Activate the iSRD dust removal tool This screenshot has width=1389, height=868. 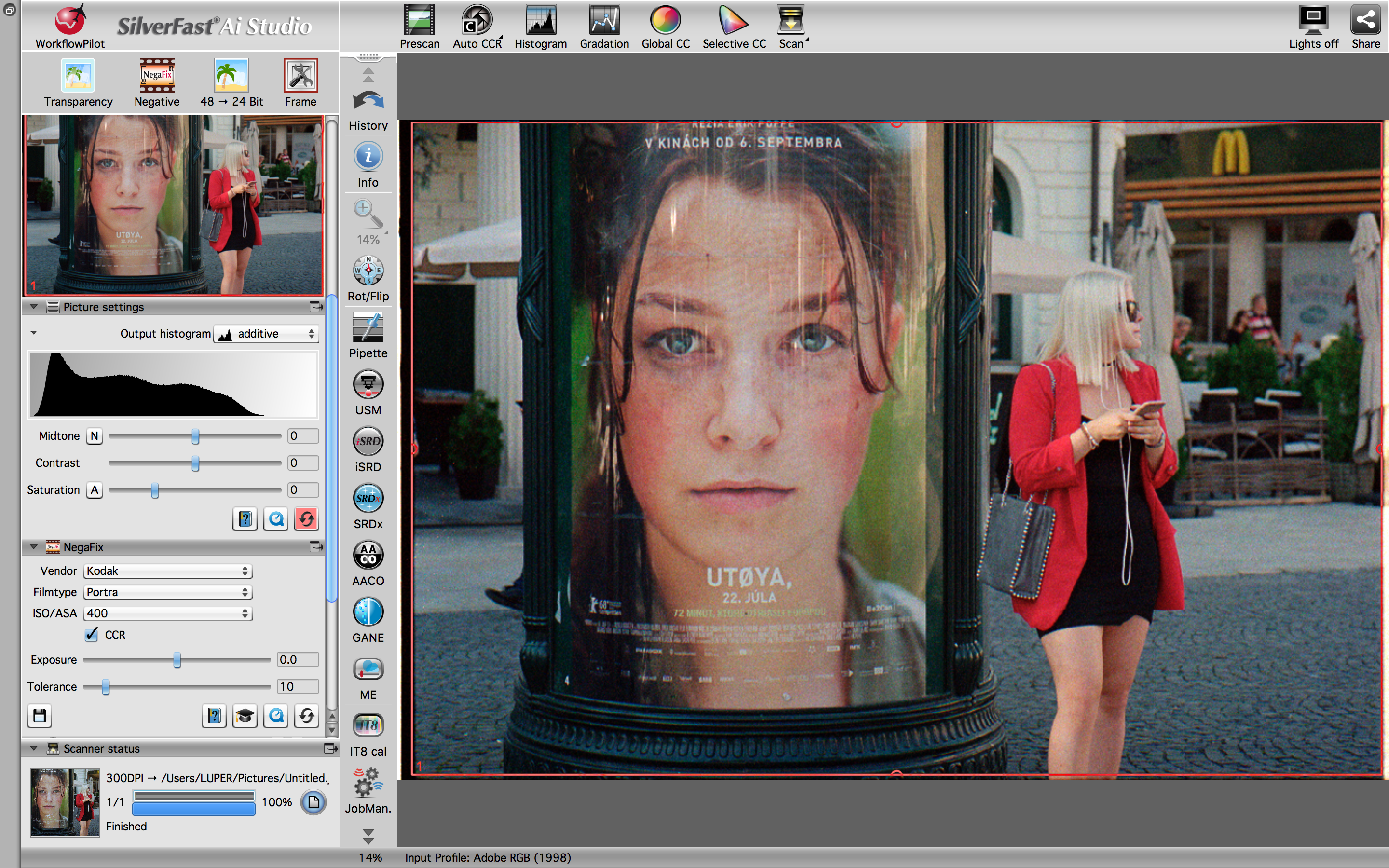coord(368,441)
